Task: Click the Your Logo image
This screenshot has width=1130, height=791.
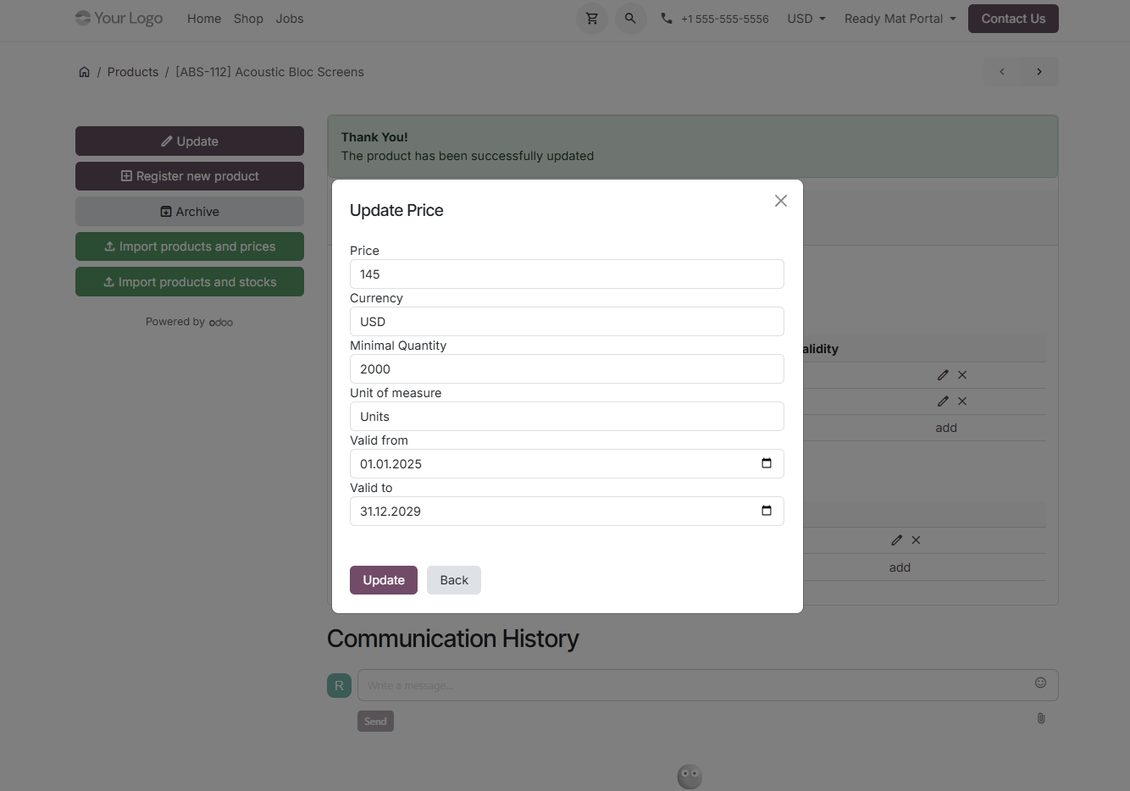Action: pos(119,18)
